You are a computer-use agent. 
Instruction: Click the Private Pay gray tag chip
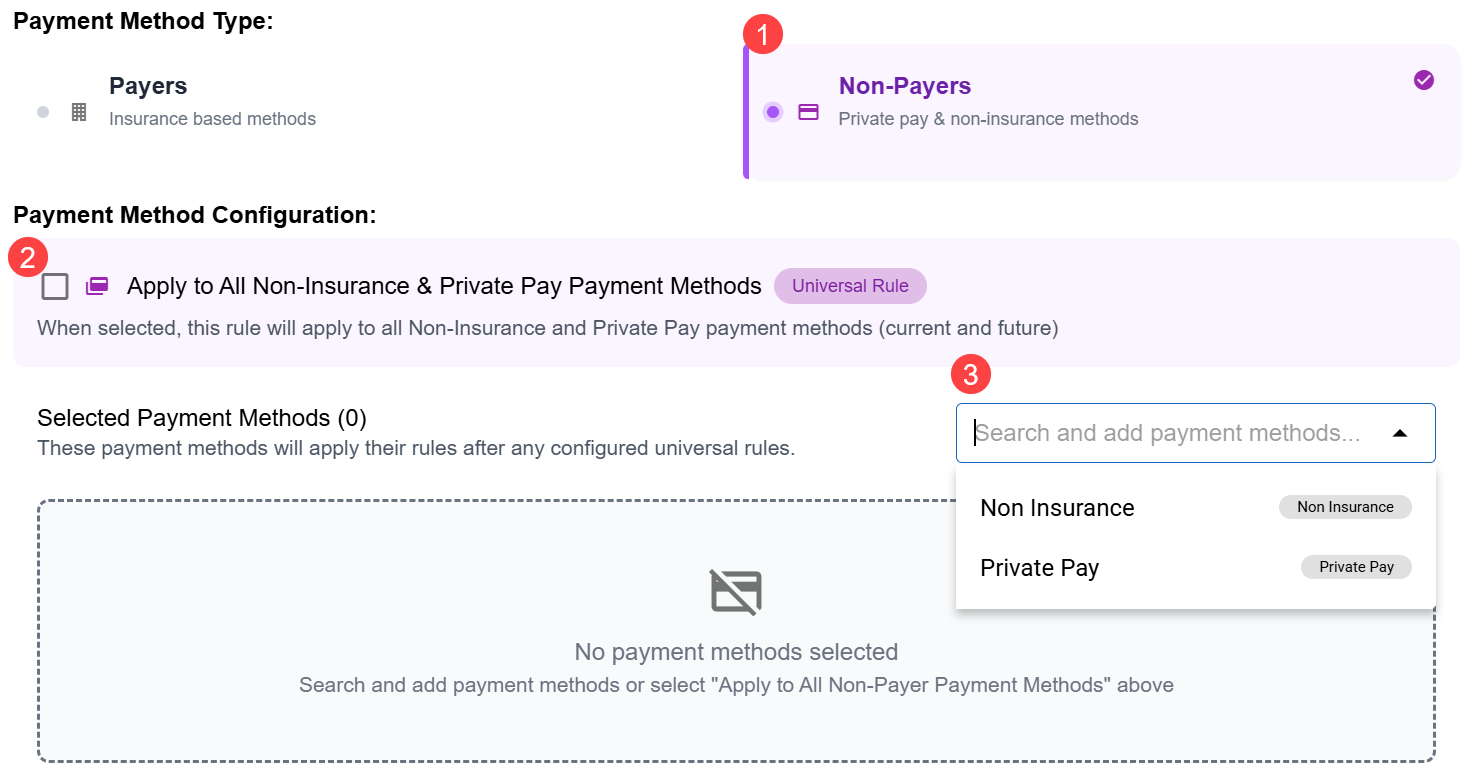click(1356, 567)
